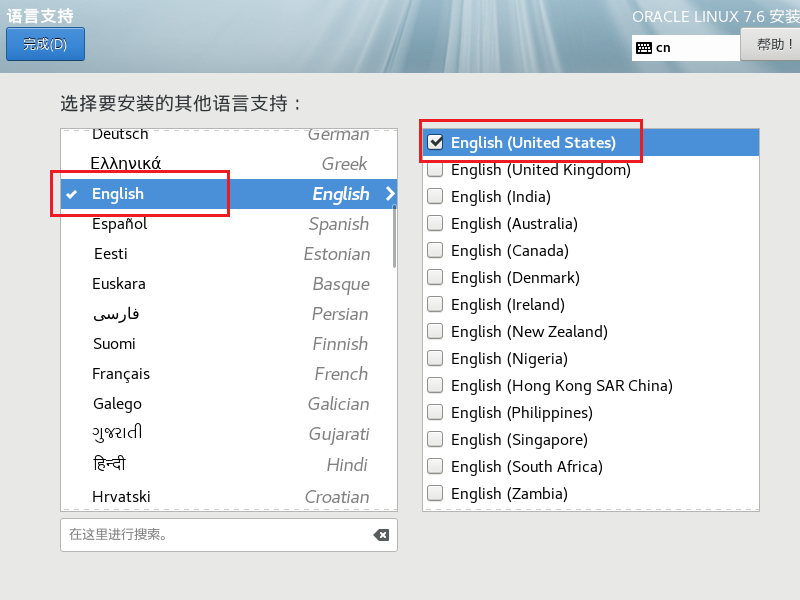
Task: Select Ελληνικά Greek language row
Action: coord(228,164)
